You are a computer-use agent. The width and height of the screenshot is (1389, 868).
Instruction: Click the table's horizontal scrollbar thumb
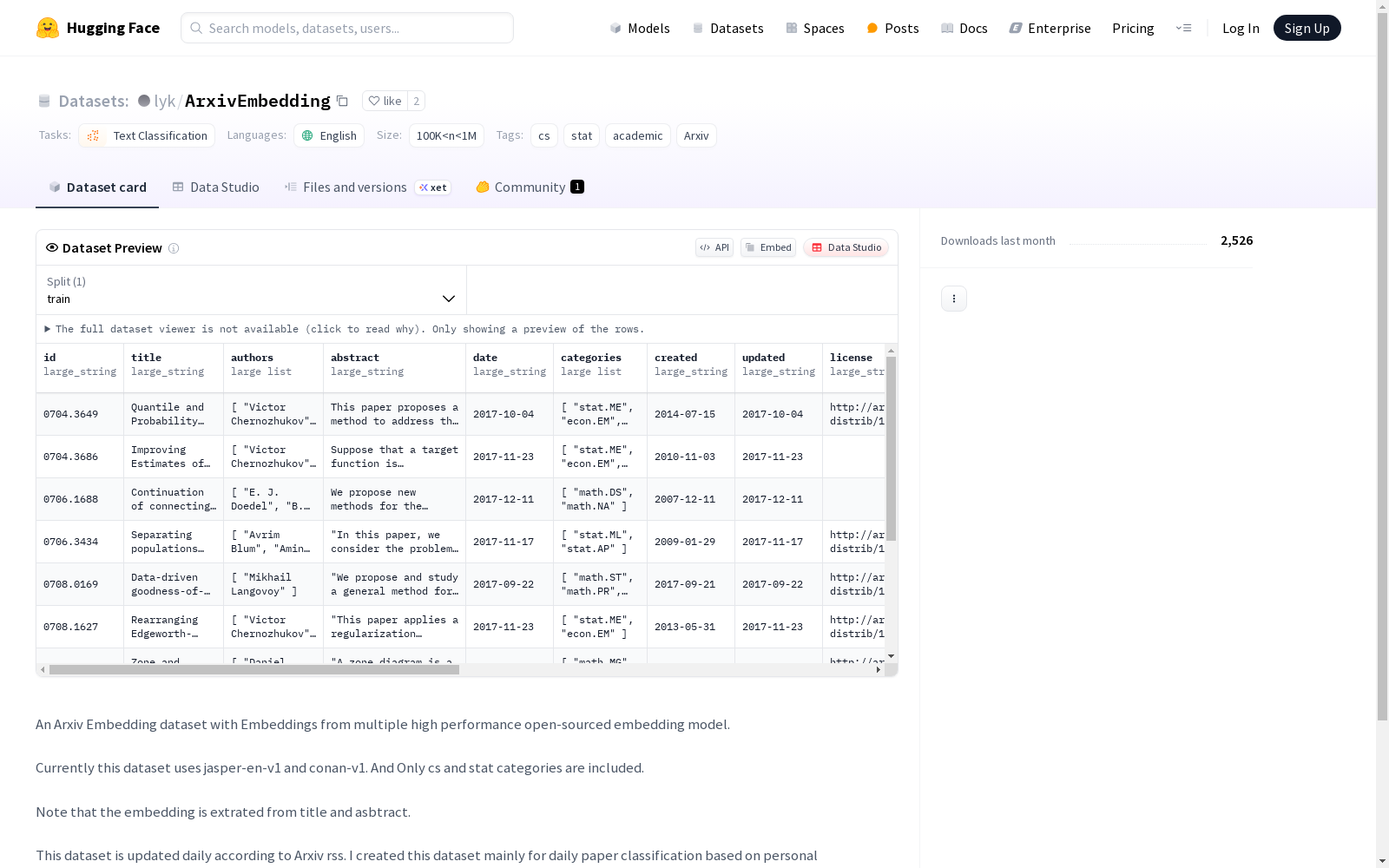tap(254, 669)
